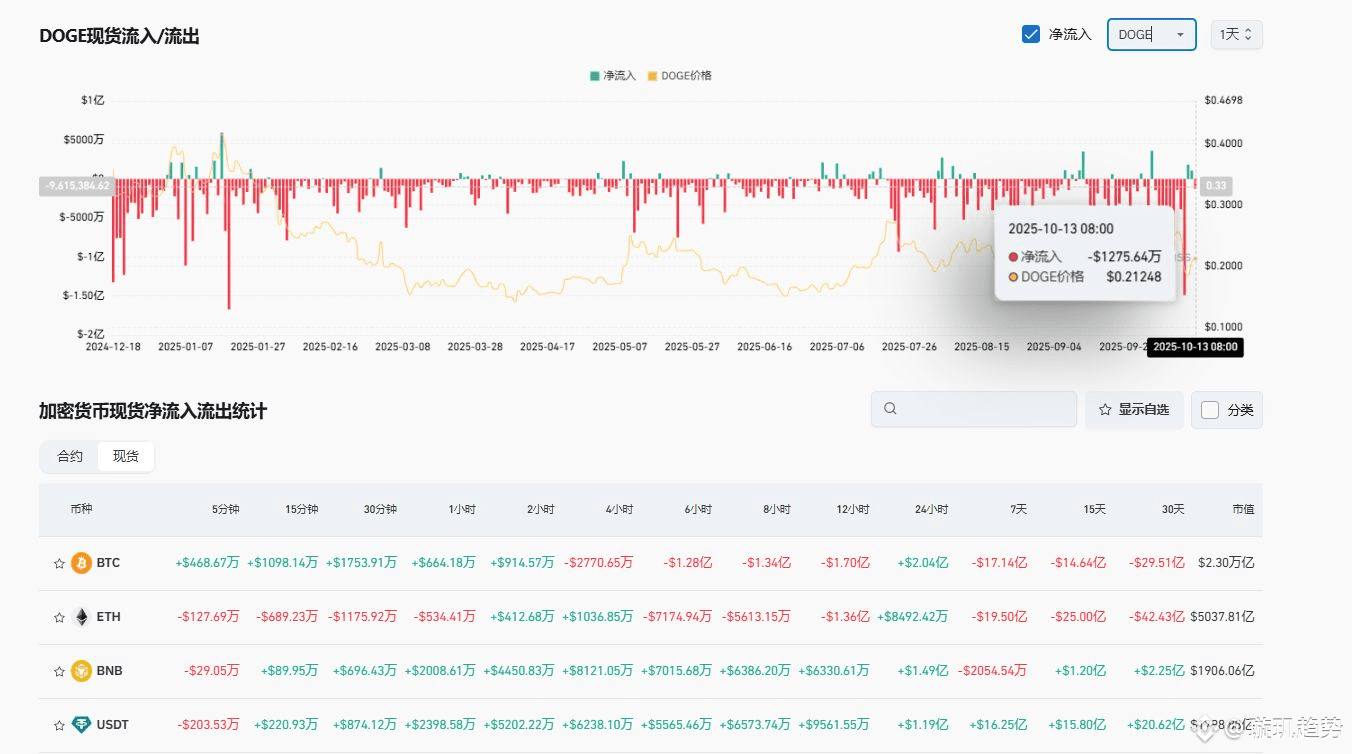Open the DOGE coin dropdown
This screenshot has width=1352, height=754.
1151,34
